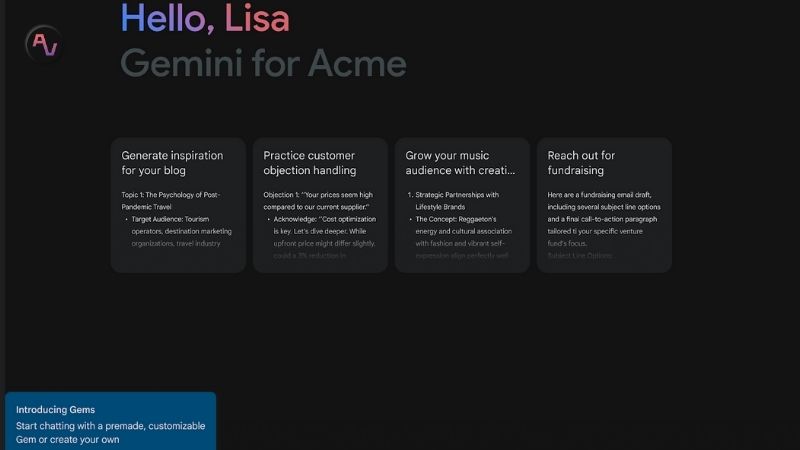The width and height of the screenshot is (800, 450).
Task: Click the 'Hello, Lisa' greeting
Action: click(x=205, y=19)
